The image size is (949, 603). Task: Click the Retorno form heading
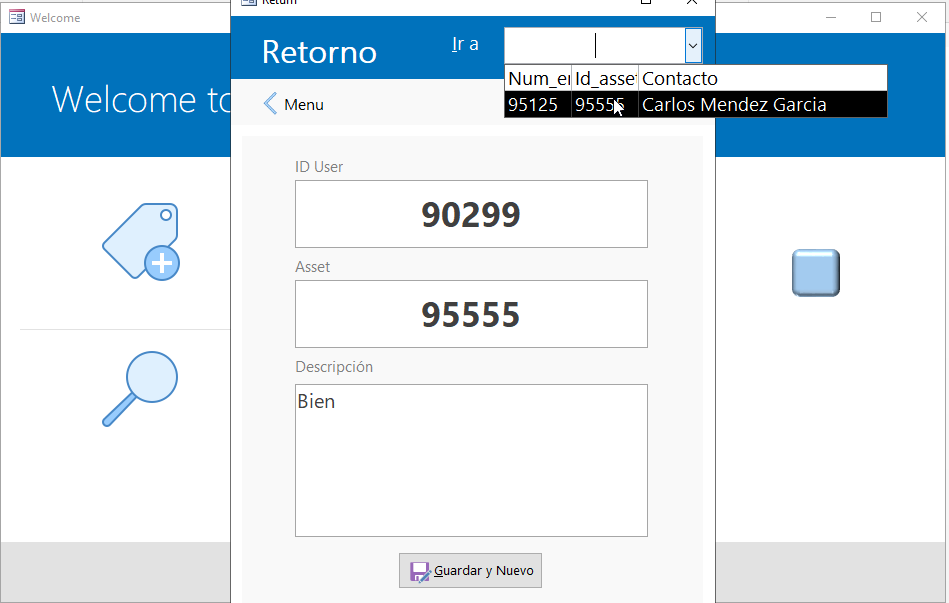pyautogui.click(x=320, y=52)
